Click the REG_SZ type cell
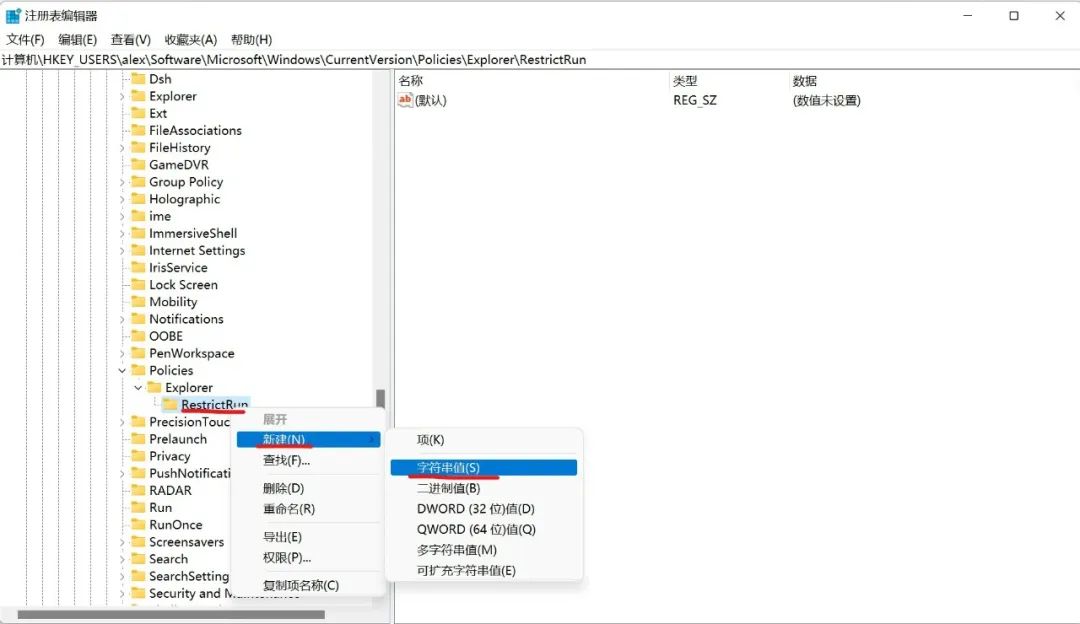The height and width of the screenshot is (624, 1080). [695, 100]
